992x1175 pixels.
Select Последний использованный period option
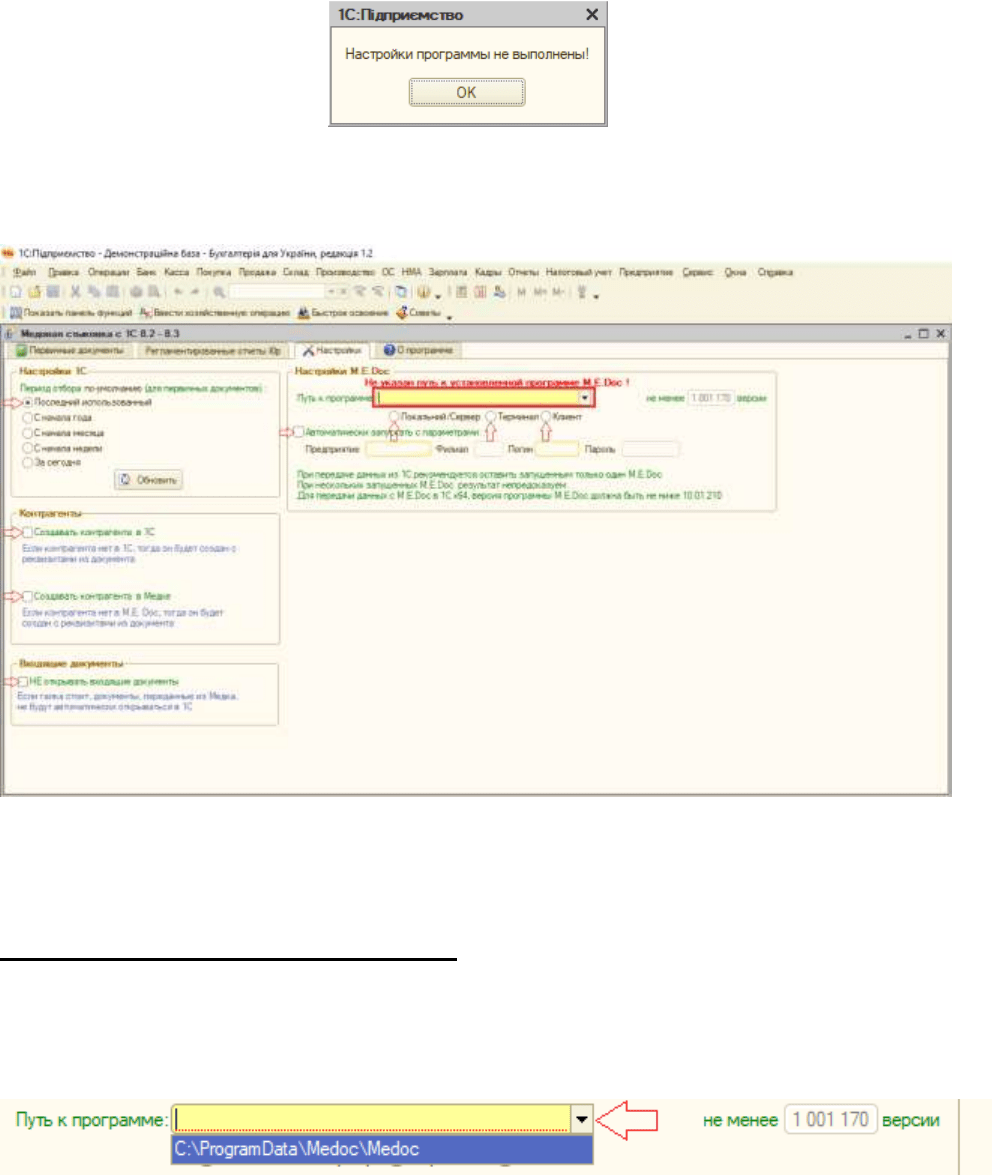pos(28,402)
